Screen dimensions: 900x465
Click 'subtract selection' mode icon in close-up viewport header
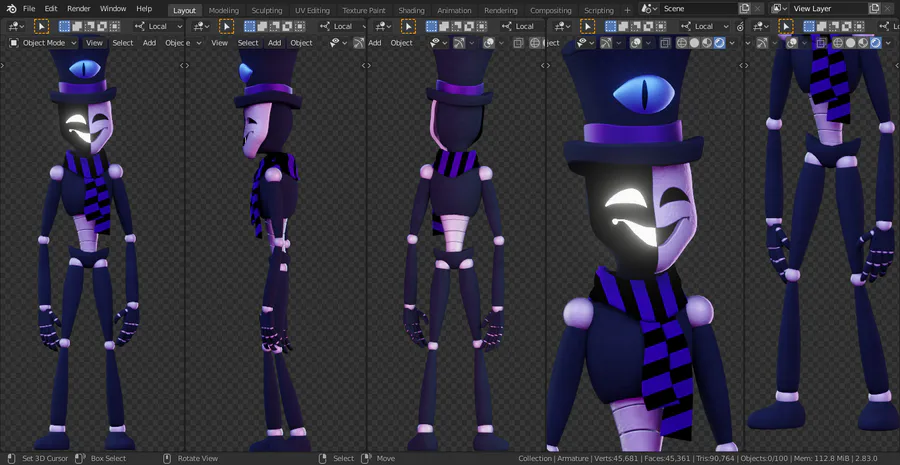636,26
